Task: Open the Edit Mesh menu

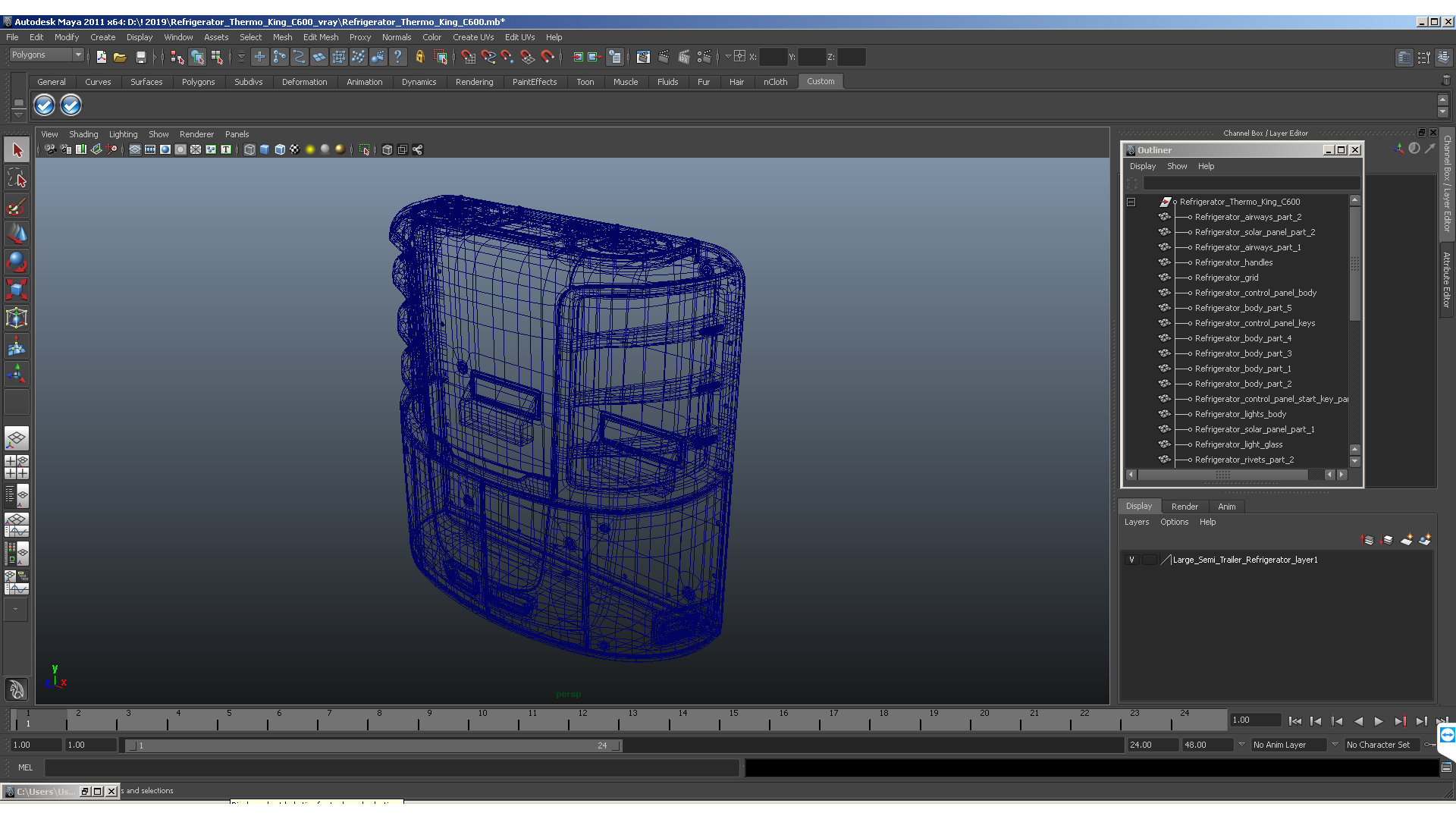Action: [x=320, y=37]
